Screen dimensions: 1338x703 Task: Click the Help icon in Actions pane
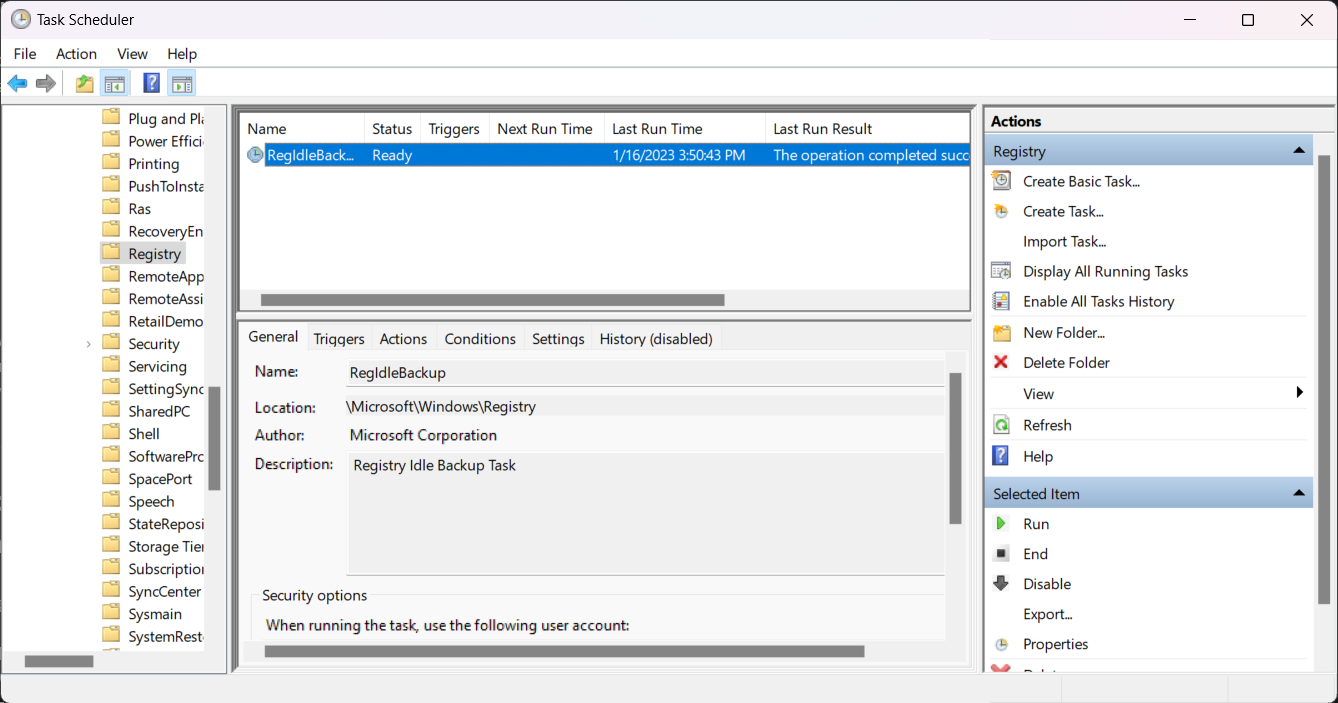click(1001, 456)
